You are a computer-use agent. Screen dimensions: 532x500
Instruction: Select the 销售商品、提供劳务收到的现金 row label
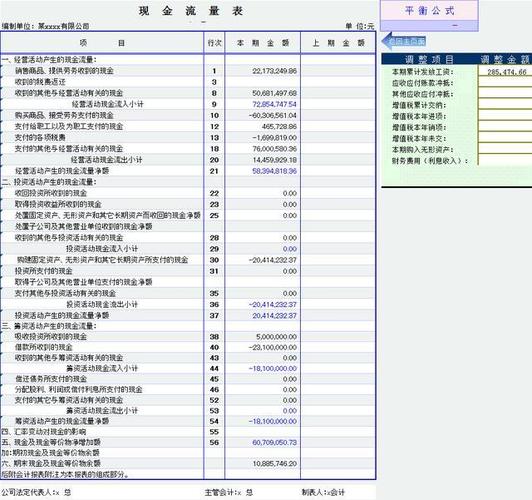[64, 71]
